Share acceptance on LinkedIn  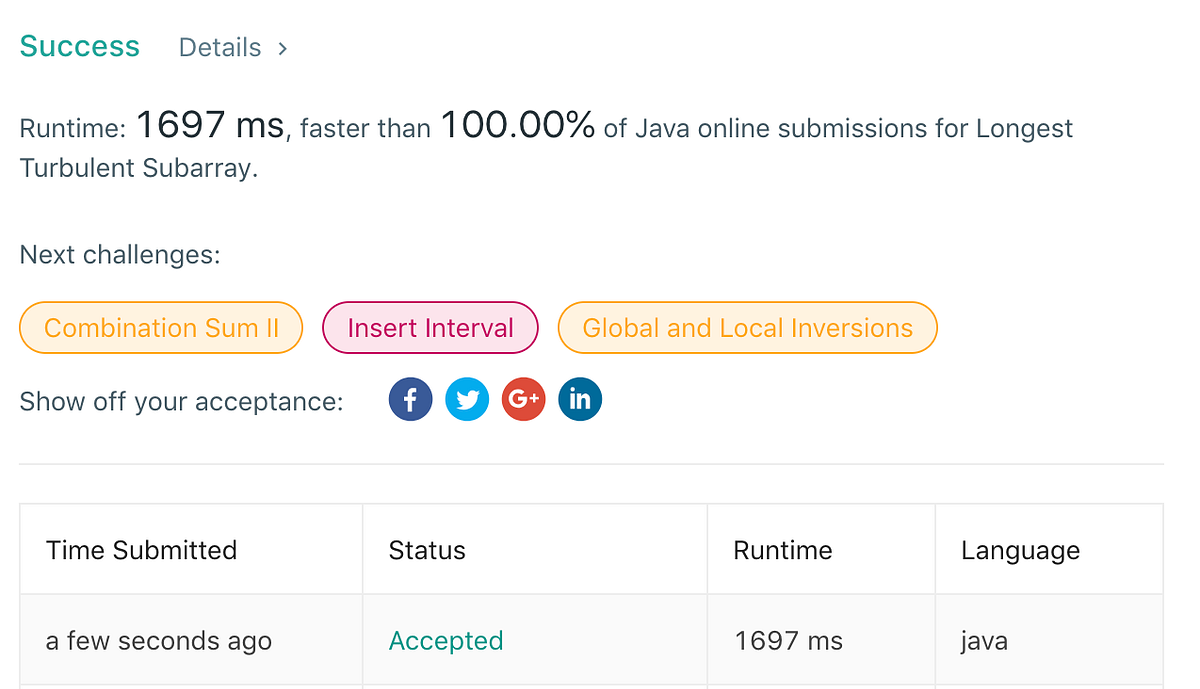[x=580, y=400]
